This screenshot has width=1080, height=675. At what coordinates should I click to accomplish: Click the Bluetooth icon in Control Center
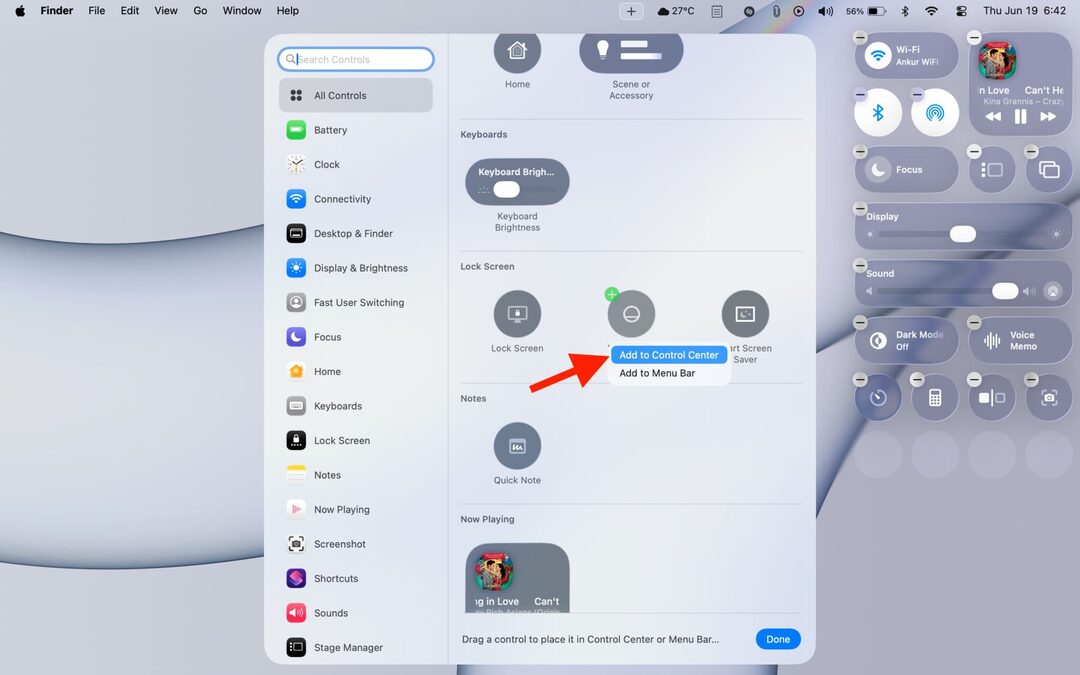click(x=877, y=112)
